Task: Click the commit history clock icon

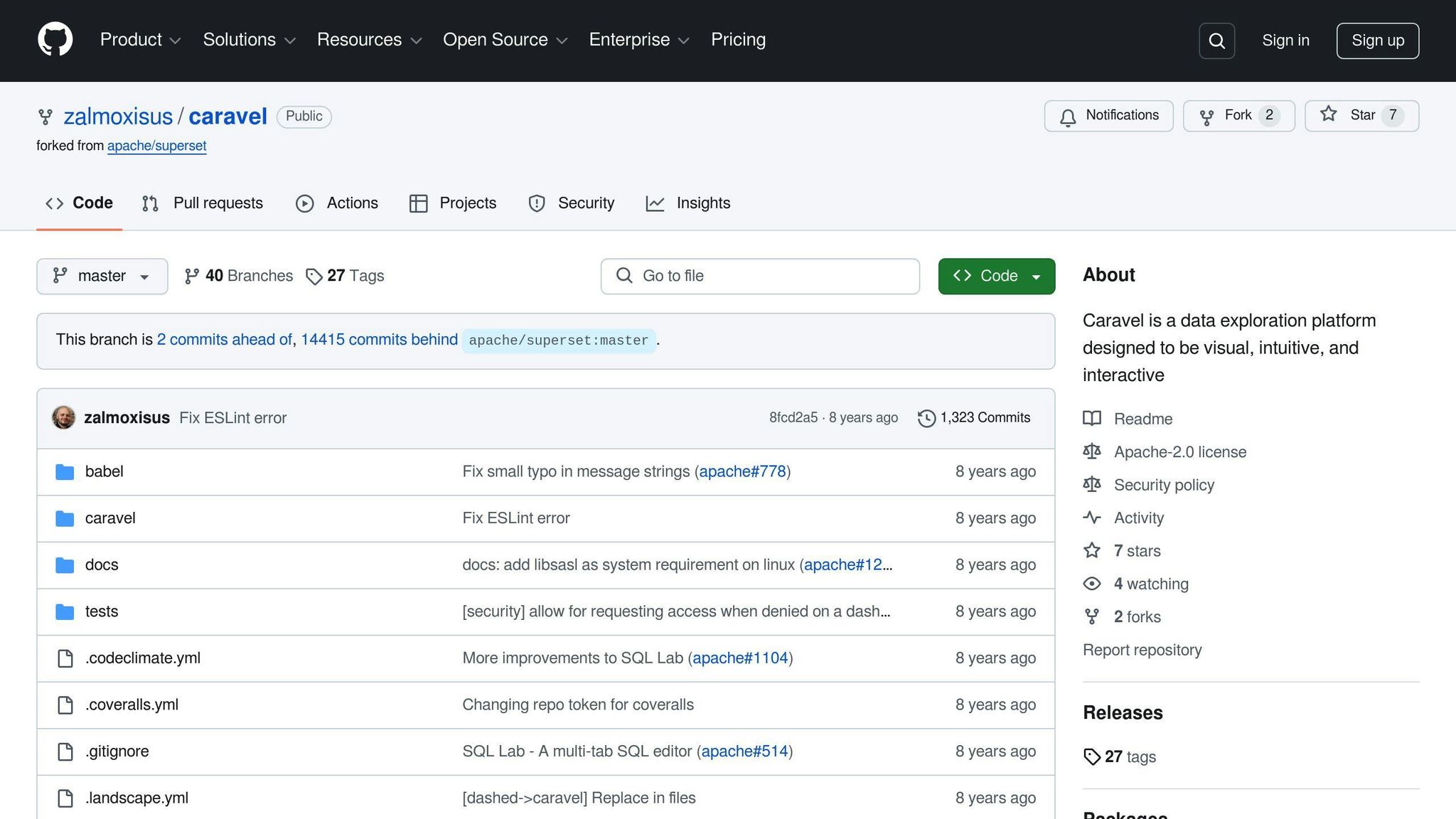Action: pos(926,418)
